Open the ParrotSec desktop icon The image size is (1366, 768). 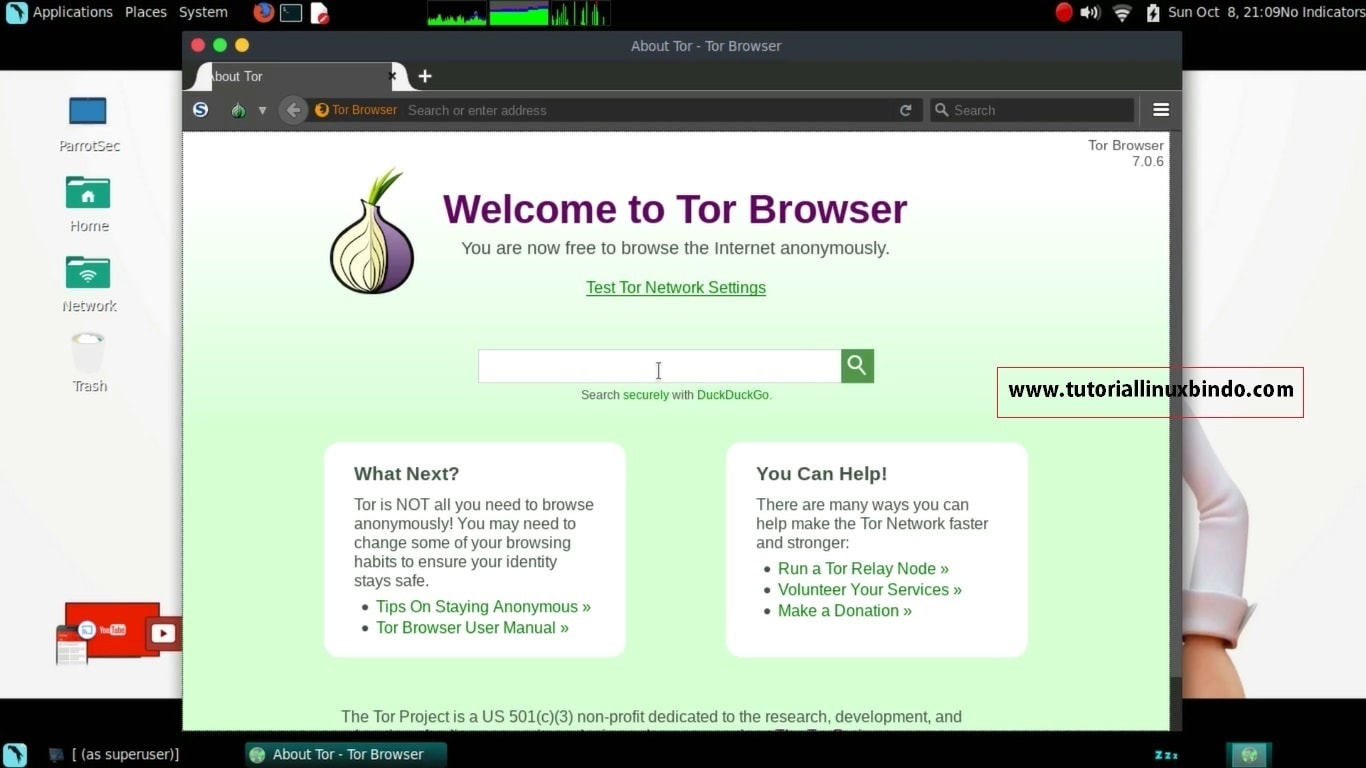tap(89, 124)
